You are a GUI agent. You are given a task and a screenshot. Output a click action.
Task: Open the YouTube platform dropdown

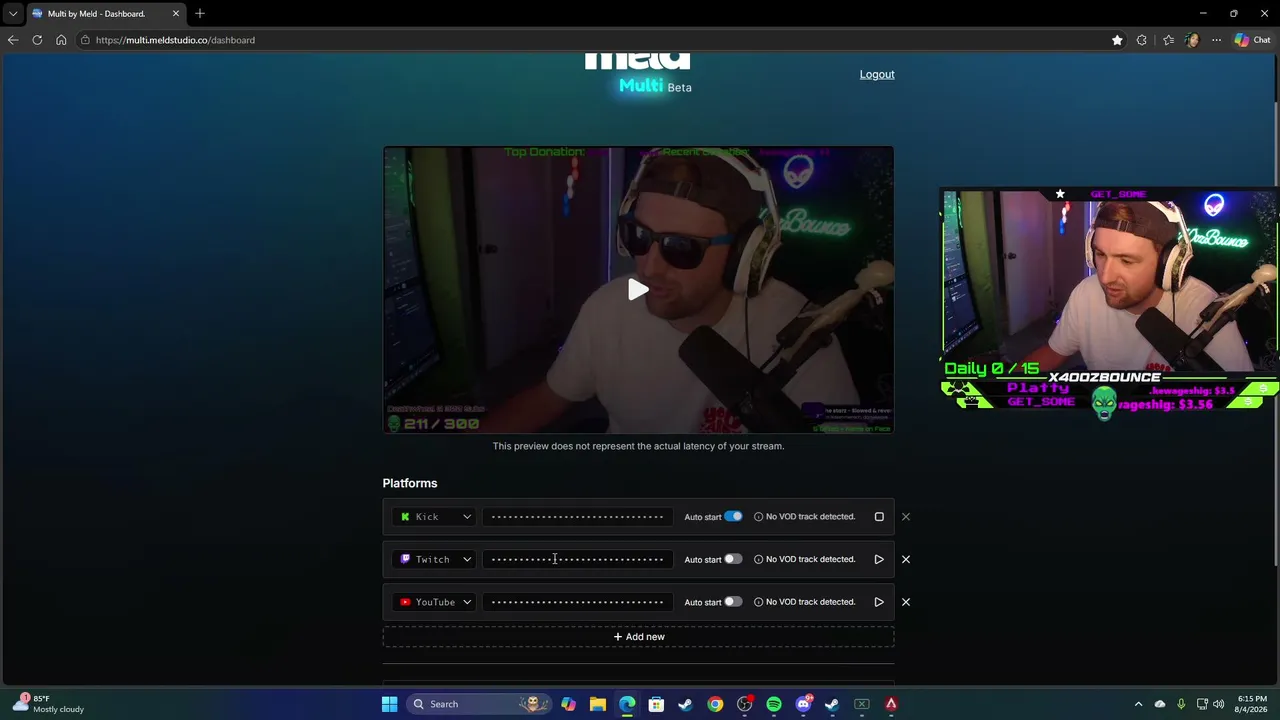pyautogui.click(x=435, y=602)
